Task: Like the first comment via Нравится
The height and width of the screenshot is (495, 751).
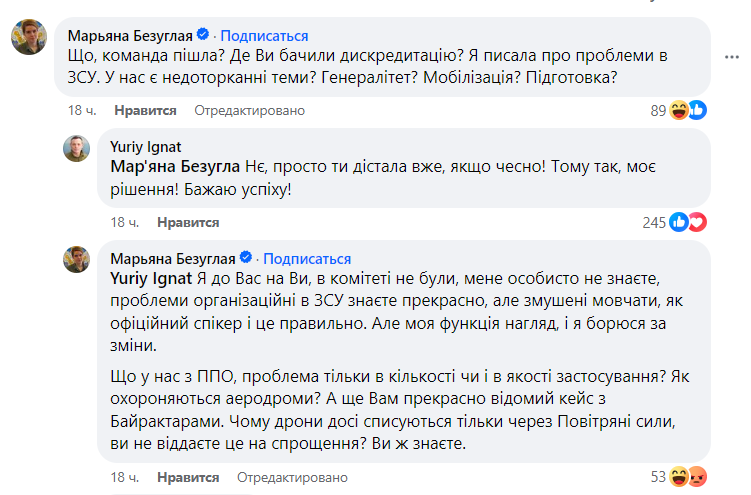Action: [x=145, y=110]
